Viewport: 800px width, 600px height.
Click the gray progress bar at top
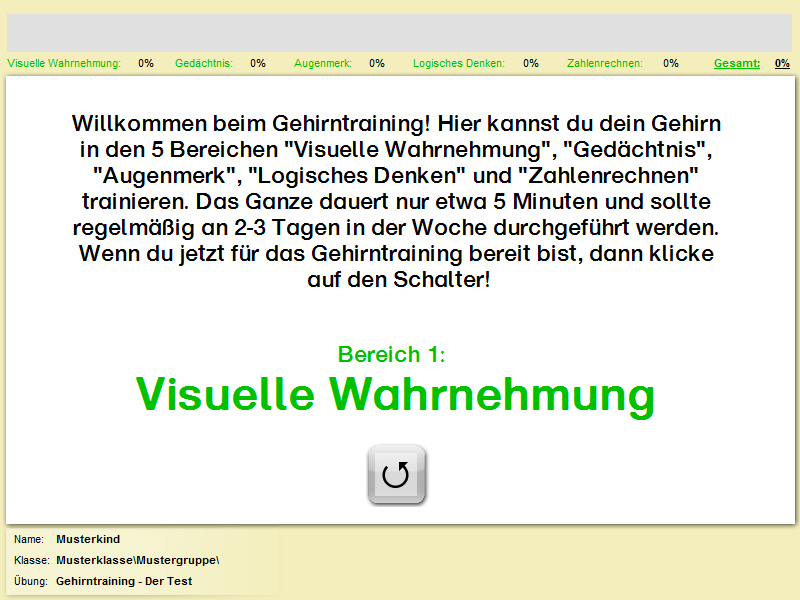(x=400, y=32)
